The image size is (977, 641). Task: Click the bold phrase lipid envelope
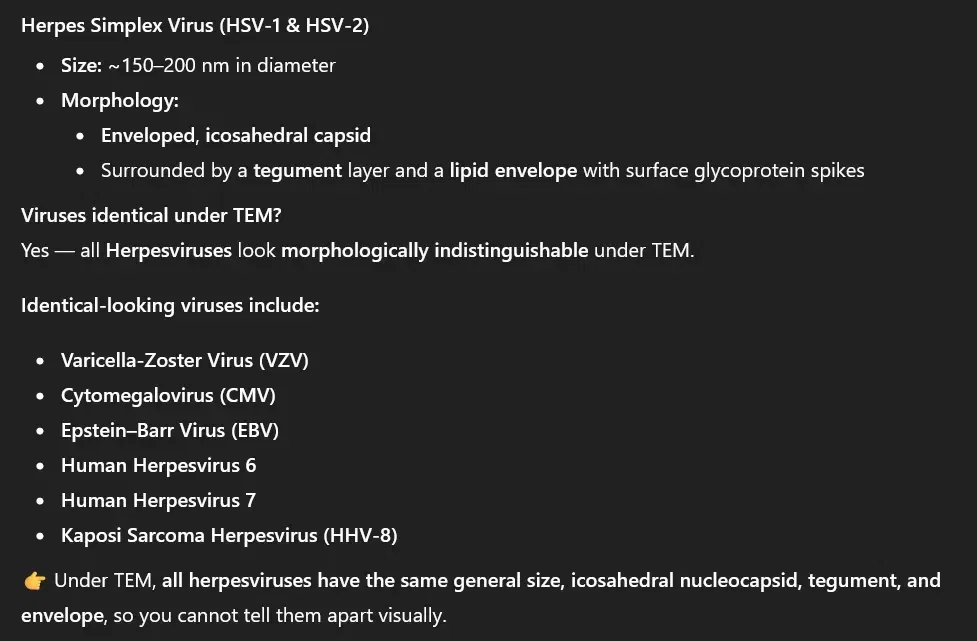513,171
